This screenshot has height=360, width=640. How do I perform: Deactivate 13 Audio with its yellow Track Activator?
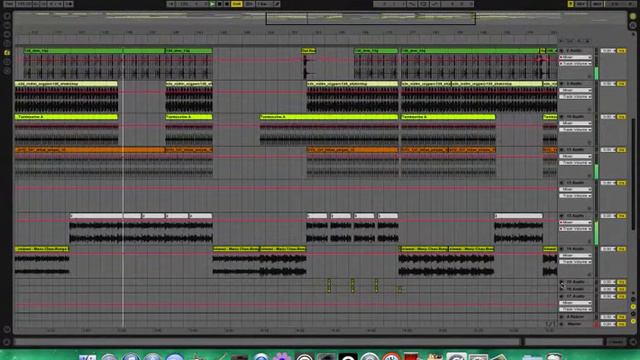tap(621, 216)
